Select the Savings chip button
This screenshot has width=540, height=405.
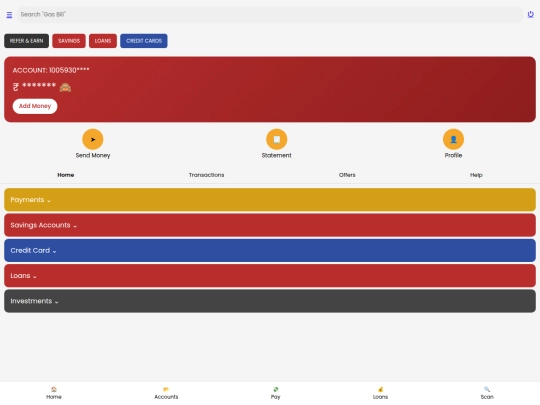coord(69,41)
